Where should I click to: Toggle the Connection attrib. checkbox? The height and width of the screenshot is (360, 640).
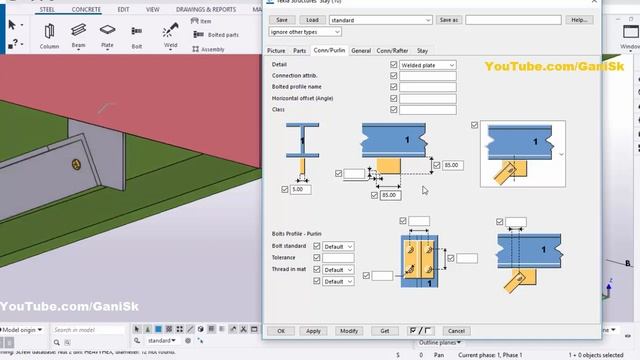[393, 76]
